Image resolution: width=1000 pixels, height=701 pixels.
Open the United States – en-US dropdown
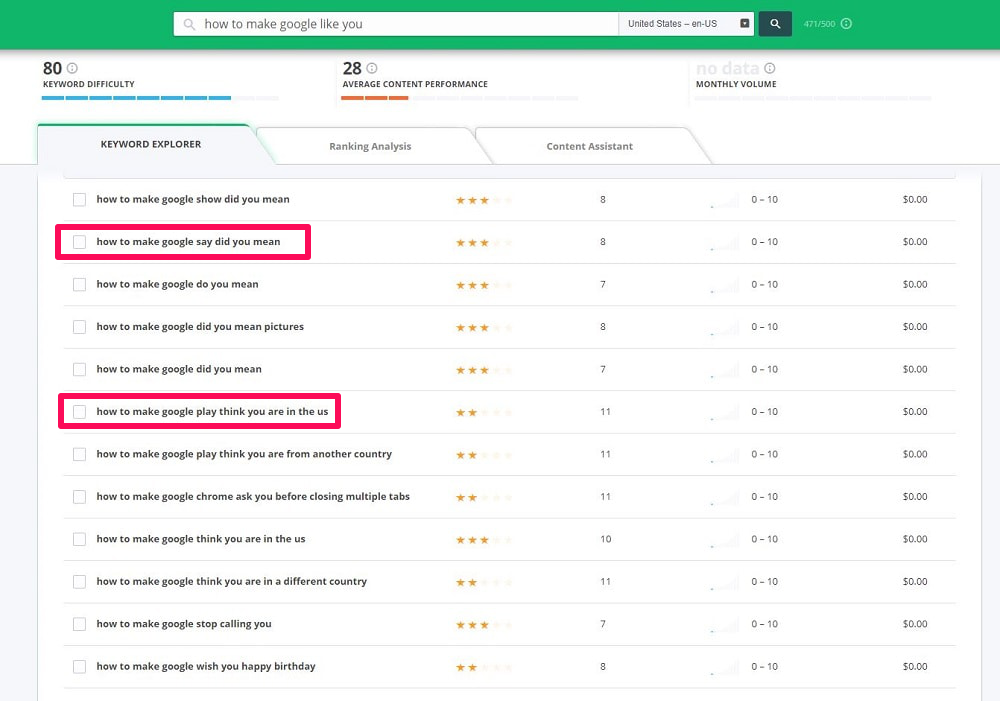[x=687, y=24]
